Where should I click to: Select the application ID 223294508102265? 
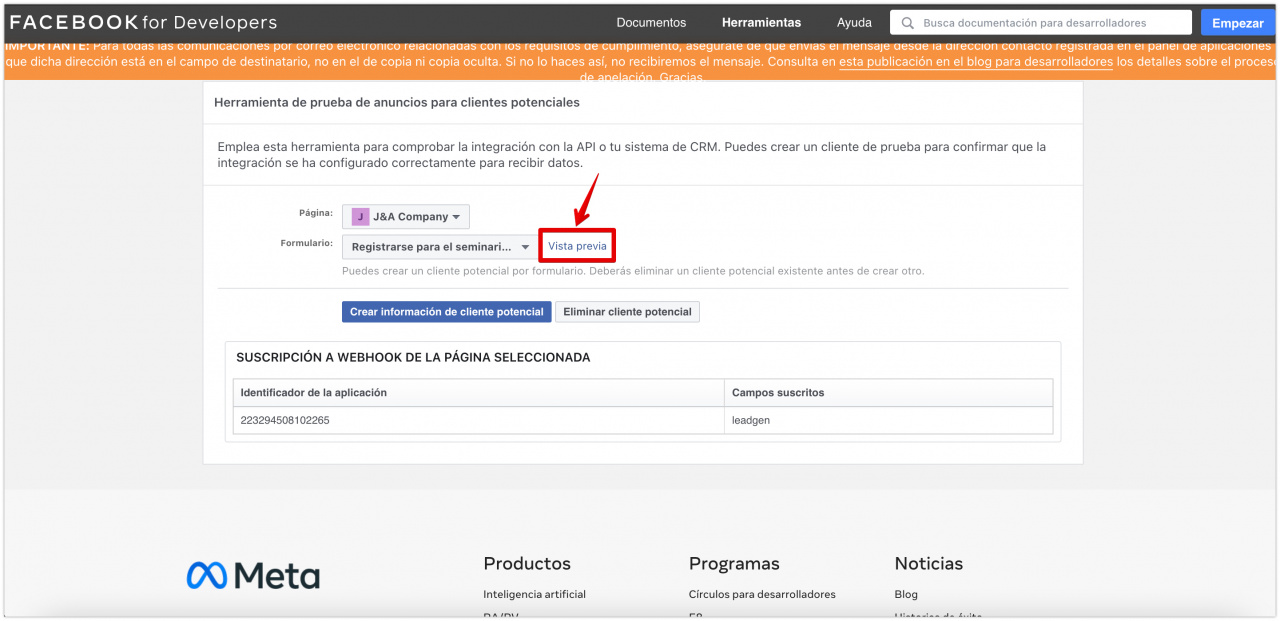coord(285,420)
